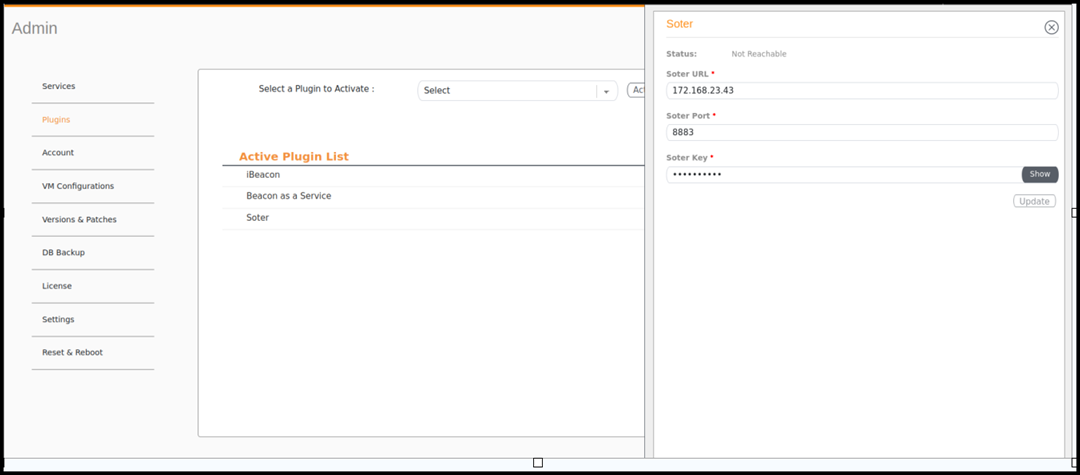The width and height of the screenshot is (1080, 475).
Task: Click the Admin page heading
Action: tap(34, 28)
